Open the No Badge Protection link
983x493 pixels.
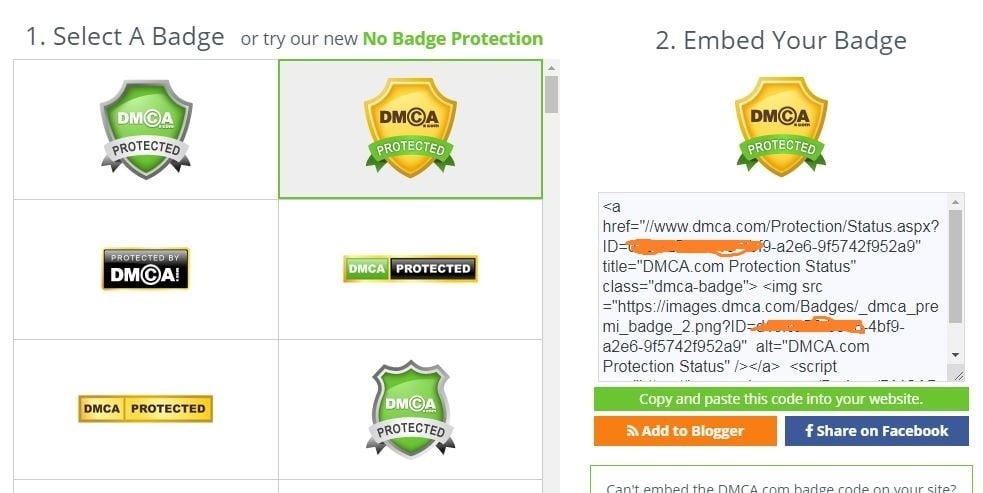[453, 39]
